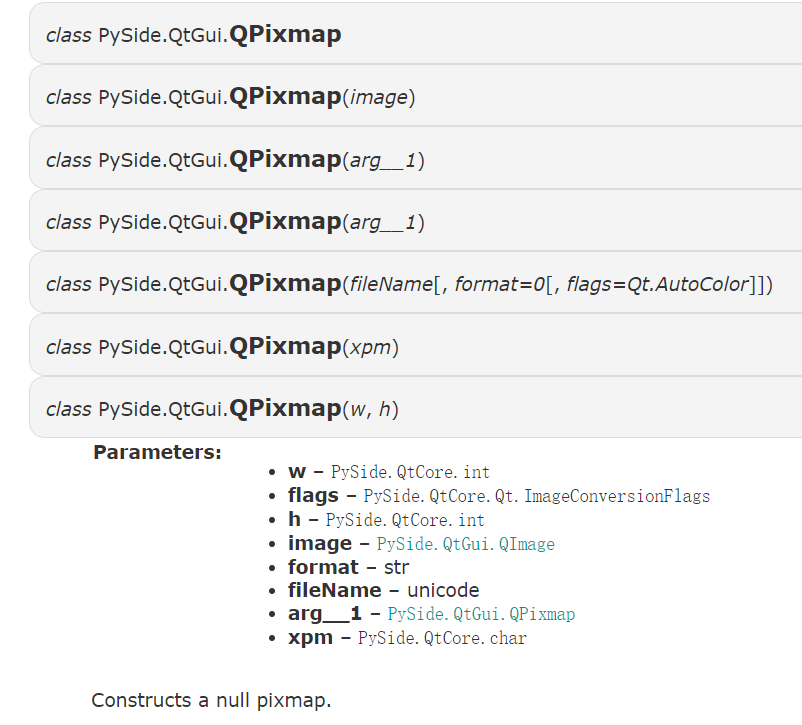Click the QPixmap(image) constructor signature
Screen dimensions: 802x725
click(x=230, y=97)
